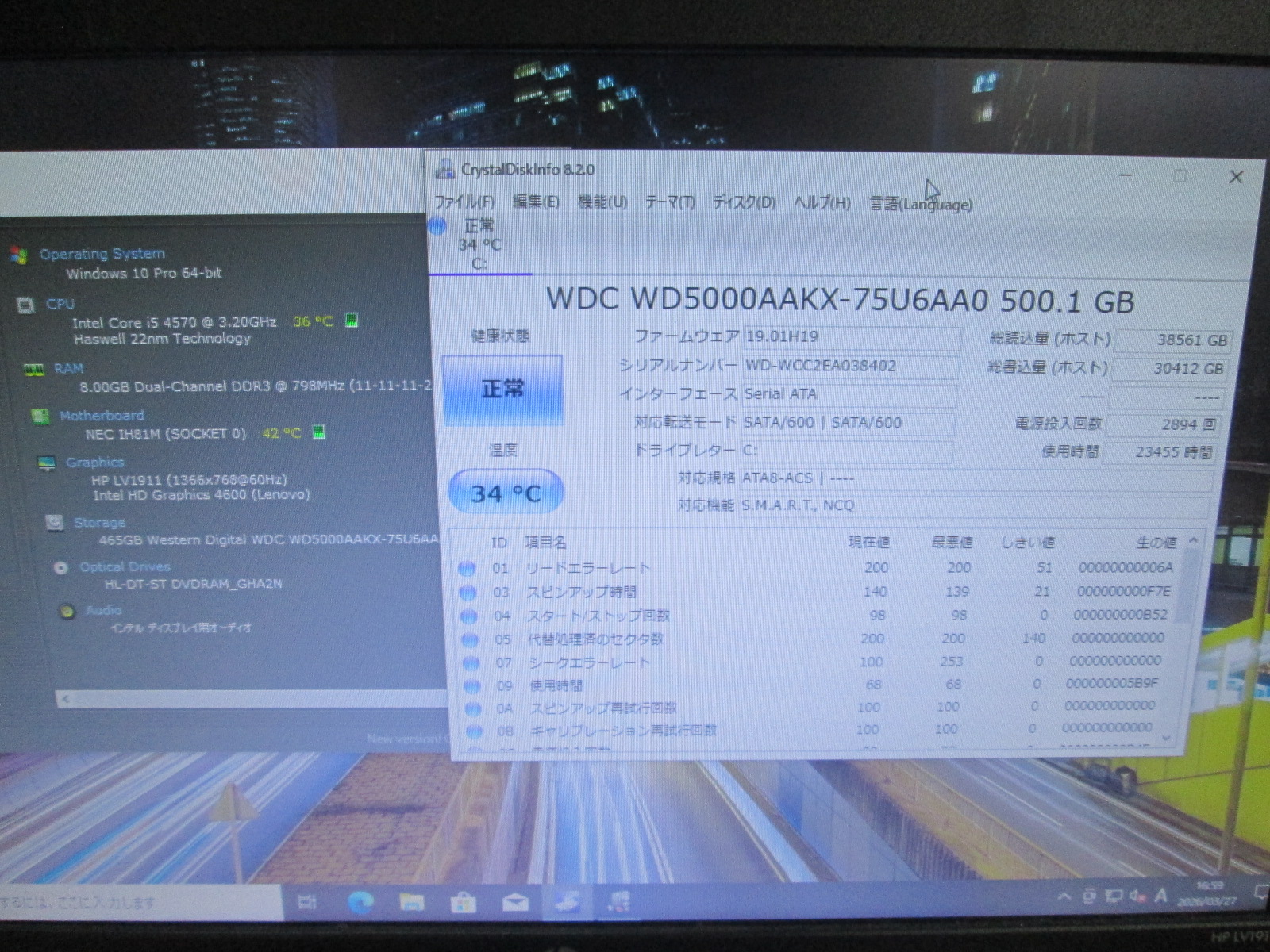Show hidden system tray icons
This screenshot has height=952, width=1270.
click(x=1064, y=897)
